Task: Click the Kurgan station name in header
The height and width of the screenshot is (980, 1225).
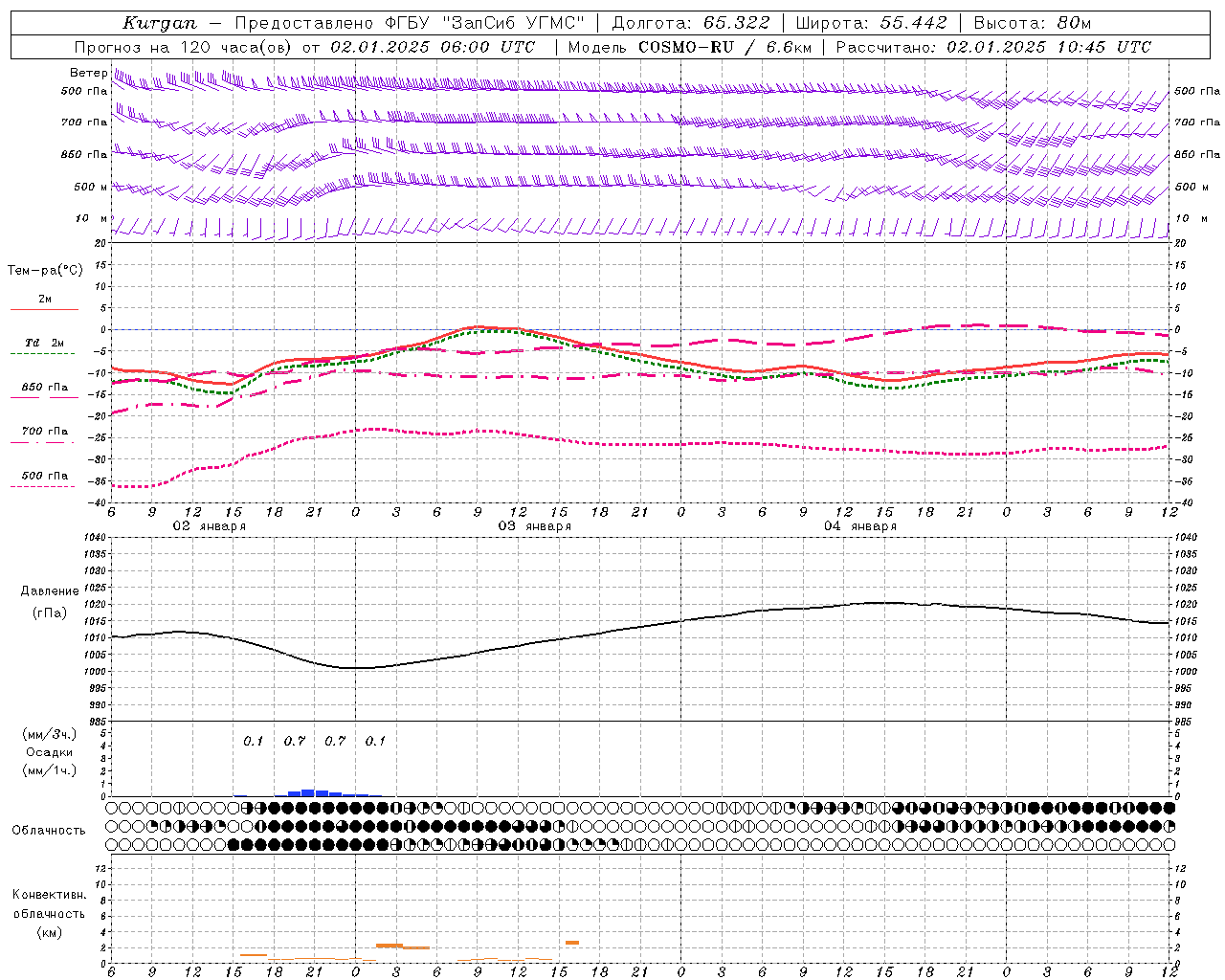Action: [160, 23]
